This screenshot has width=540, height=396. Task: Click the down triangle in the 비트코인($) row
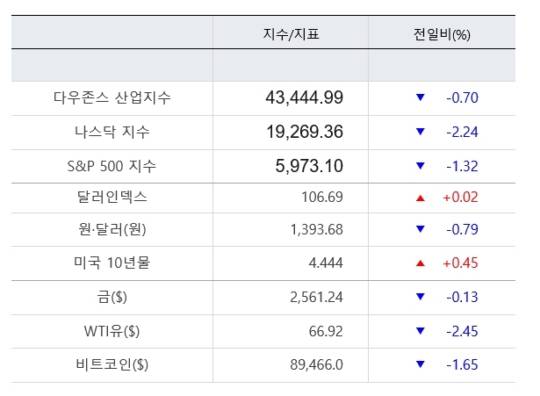click(x=420, y=364)
